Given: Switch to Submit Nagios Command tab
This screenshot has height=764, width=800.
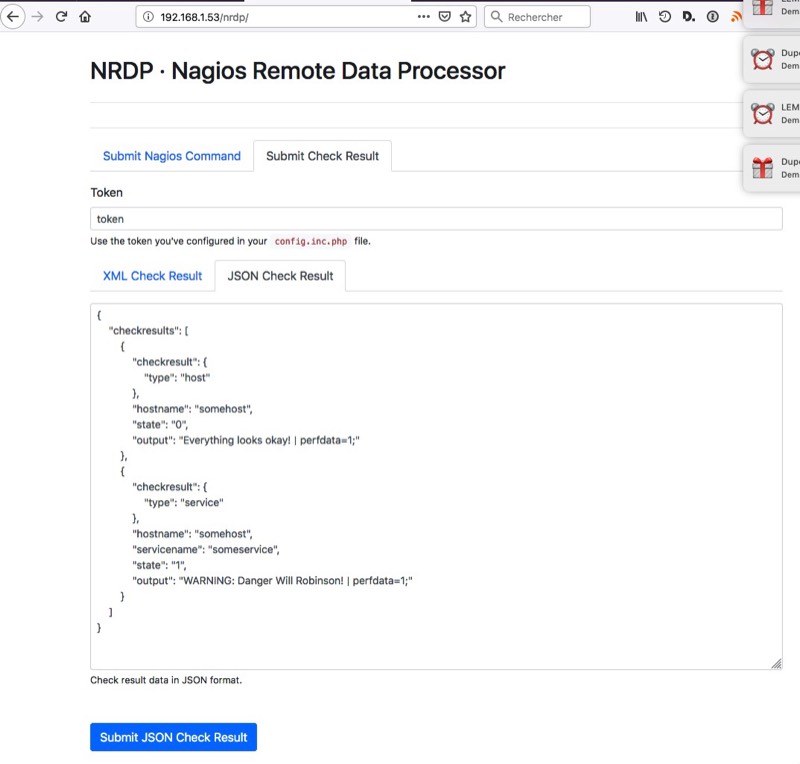Looking at the screenshot, I should [171, 156].
